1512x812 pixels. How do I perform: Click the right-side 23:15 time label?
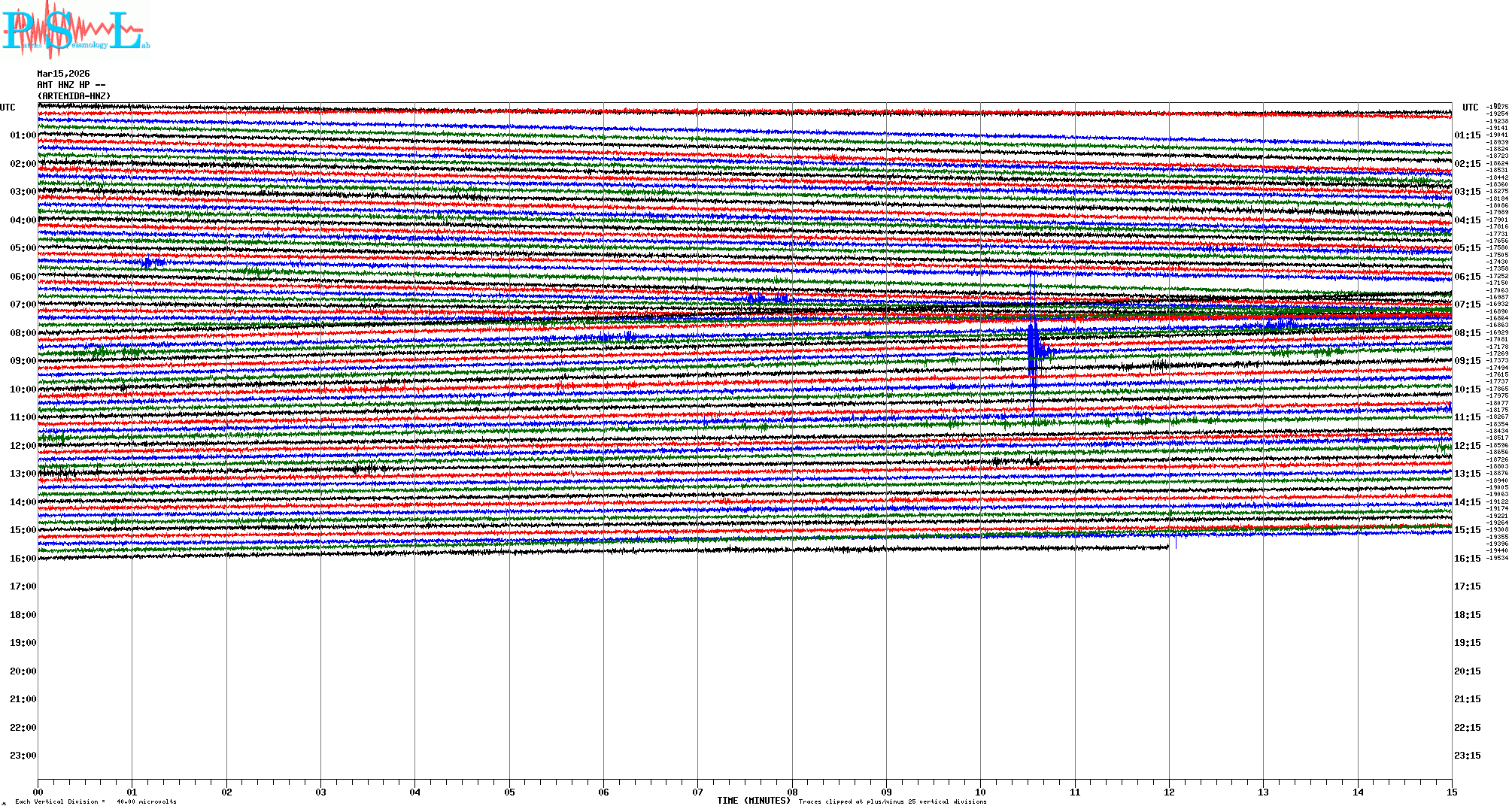tap(1467, 756)
